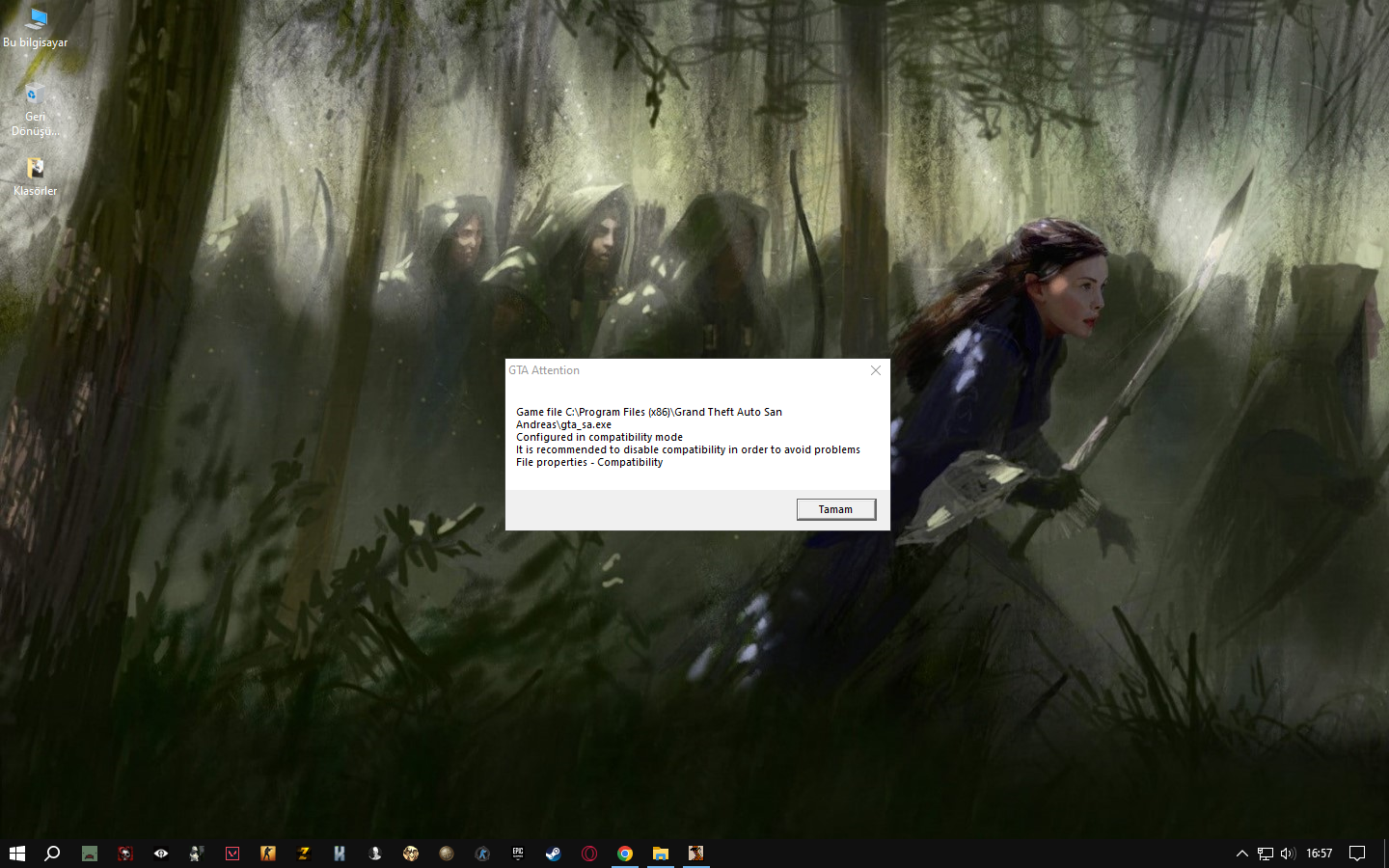Select the Geri Dönüşüm recycle bin icon
1389x868 pixels.
[x=36, y=110]
